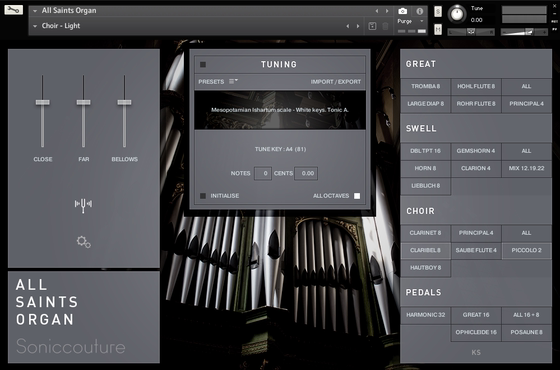Screen dimensions: 560x370
Task: Click the Tune value 0.00
Action: [x=476, y=20]
